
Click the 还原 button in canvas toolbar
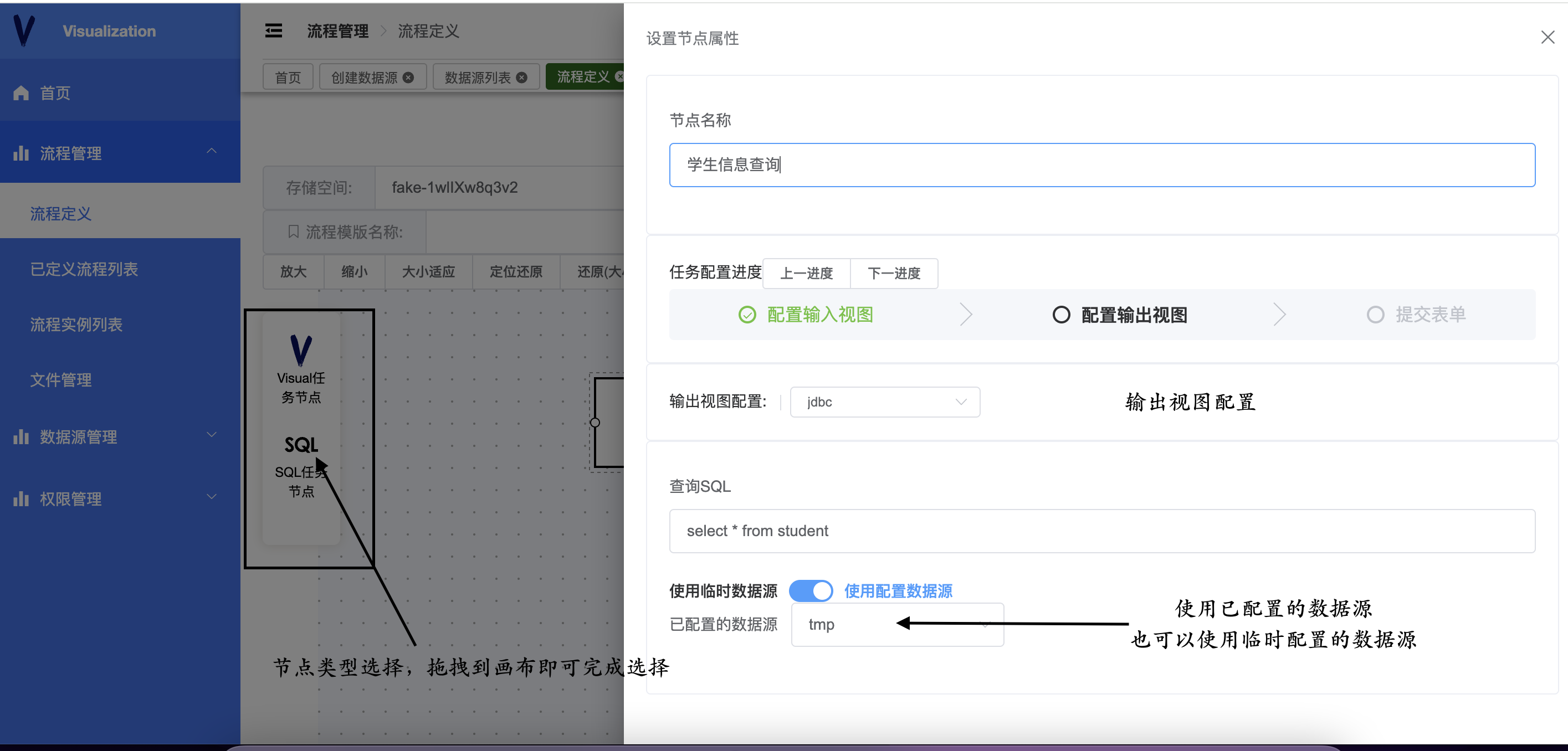click(x=592, y=271)
